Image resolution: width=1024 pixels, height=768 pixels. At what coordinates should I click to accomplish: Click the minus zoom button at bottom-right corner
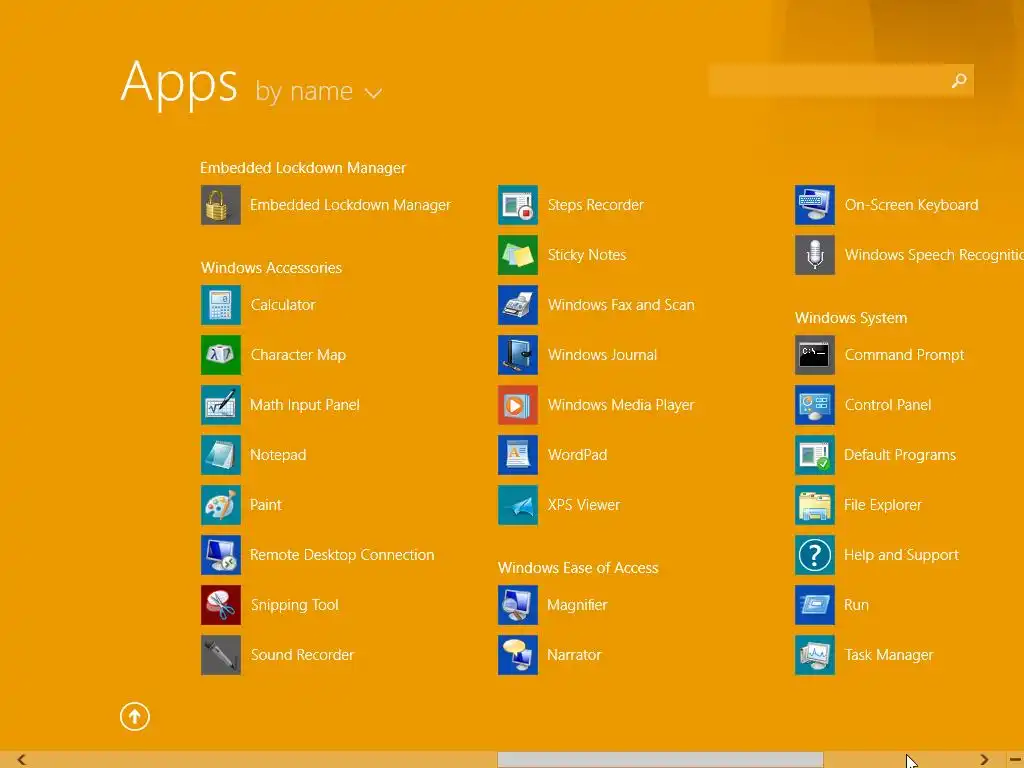[x=1016, y=760]
